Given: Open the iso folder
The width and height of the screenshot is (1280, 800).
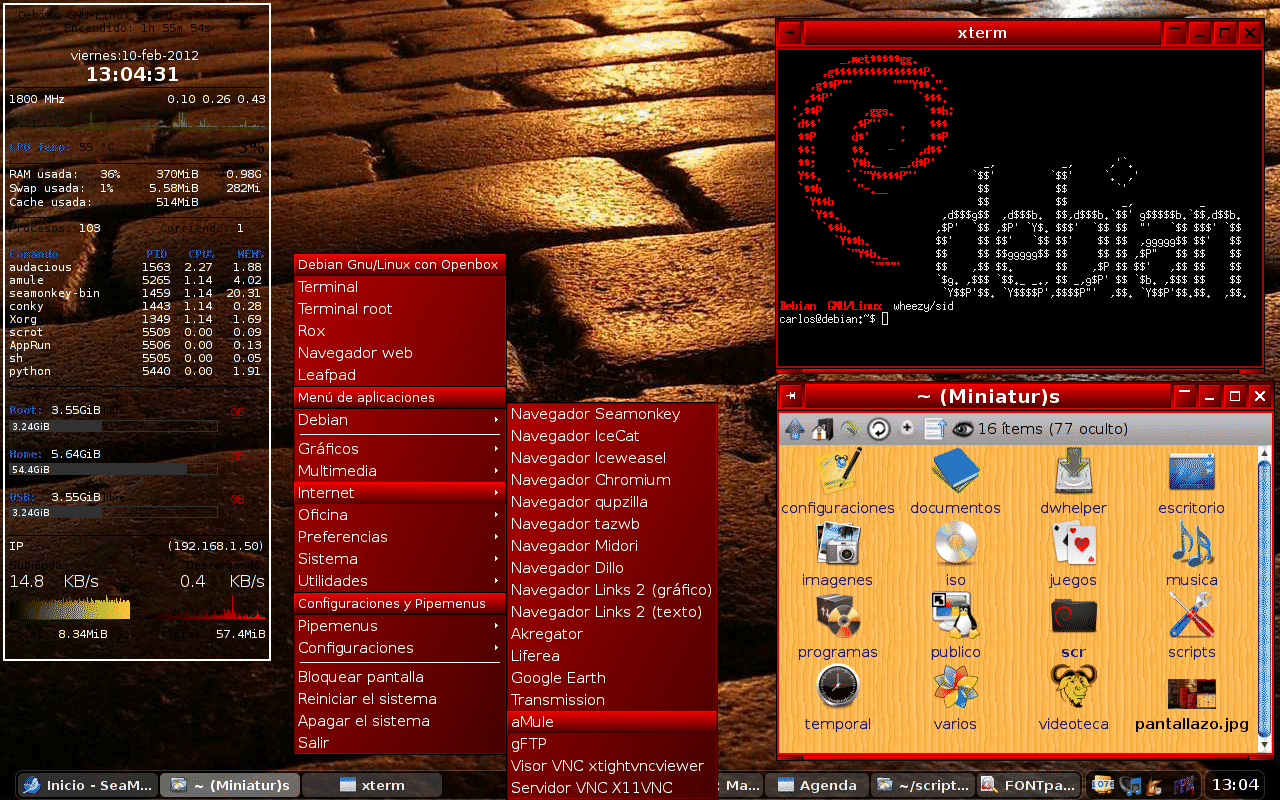Looking at the screenshot, I should (x=955, y=554).
